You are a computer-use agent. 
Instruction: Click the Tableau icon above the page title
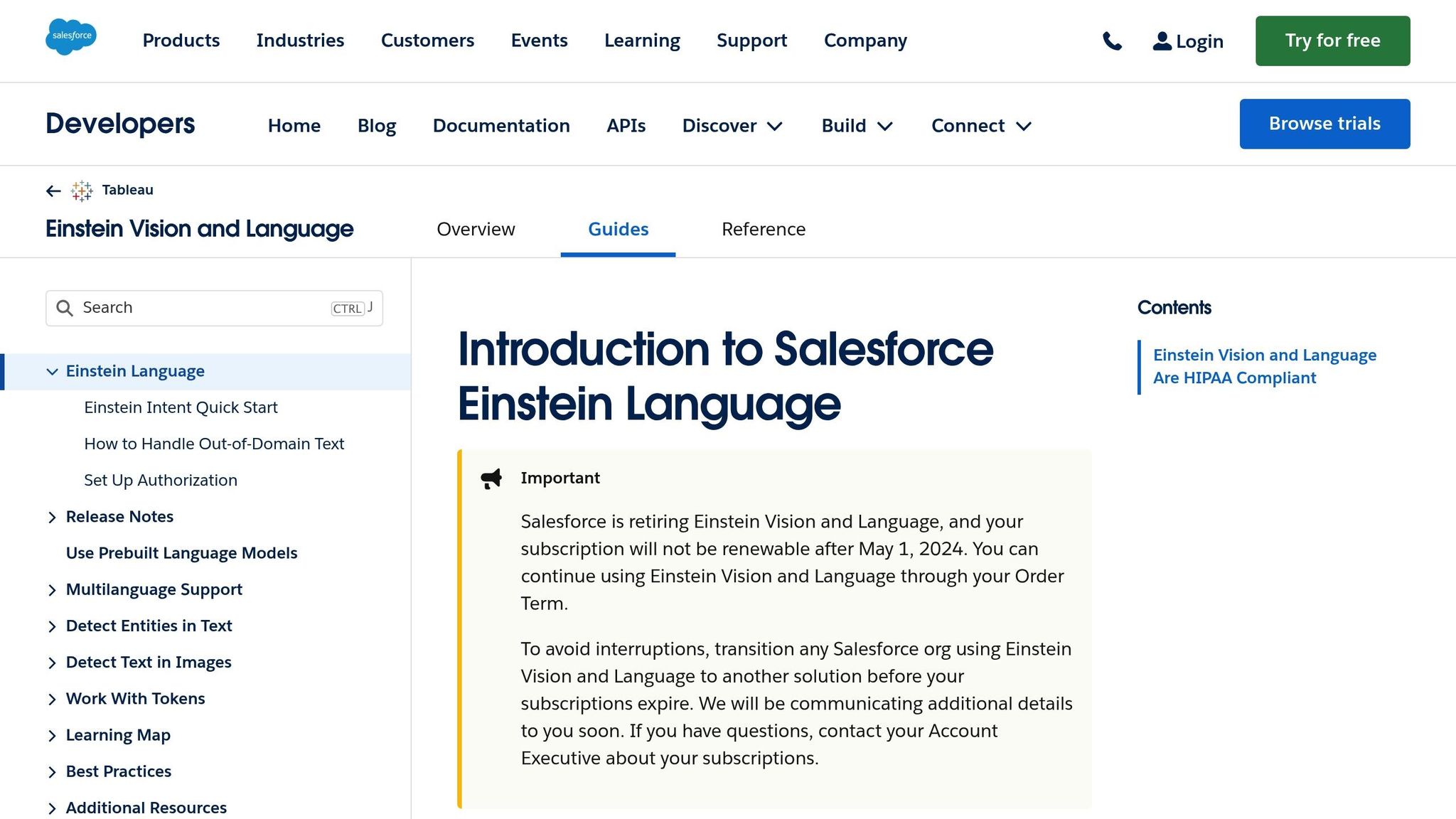[x=82, y=190]
